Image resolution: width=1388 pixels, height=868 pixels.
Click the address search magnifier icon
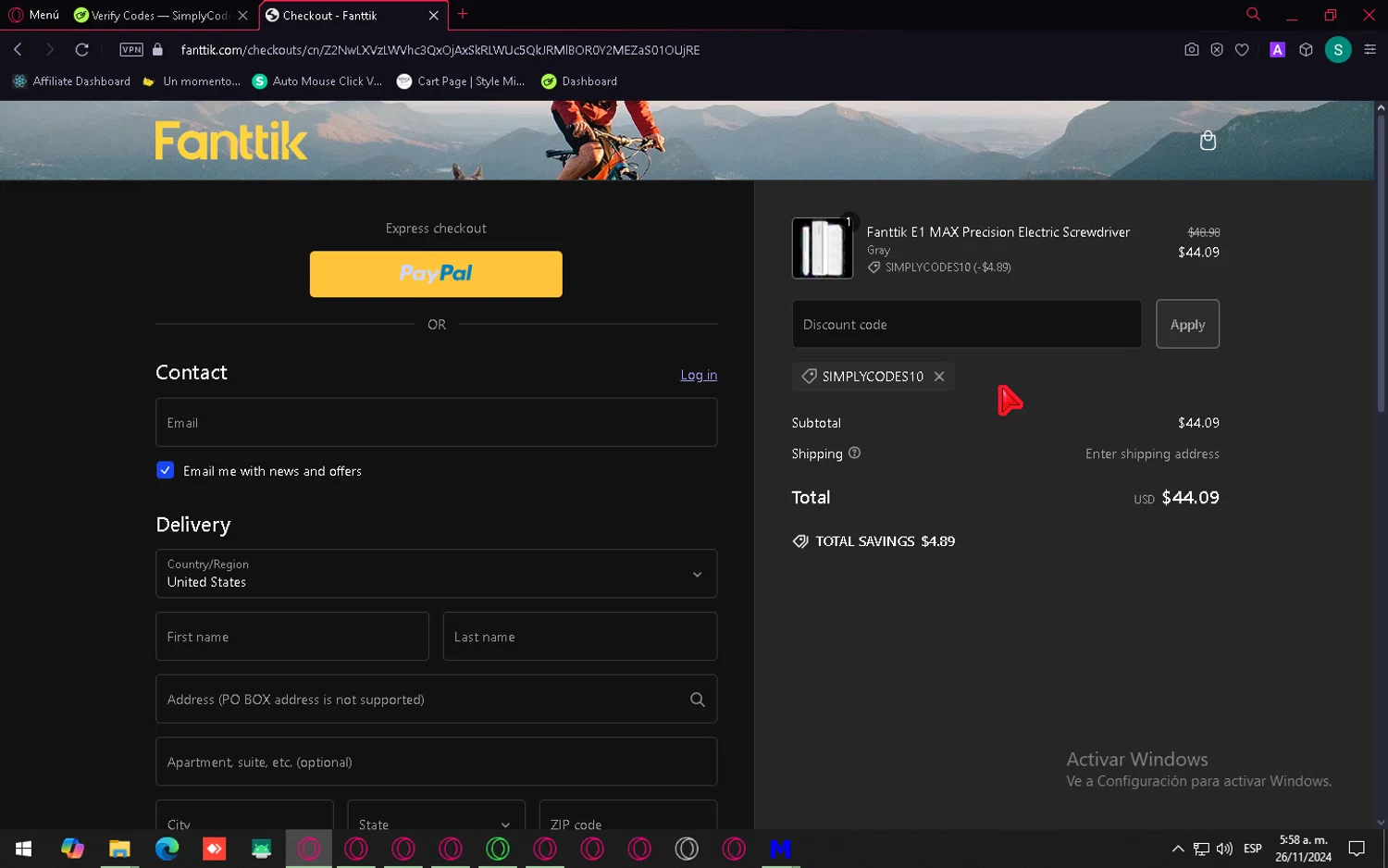[x=698, y=700]
